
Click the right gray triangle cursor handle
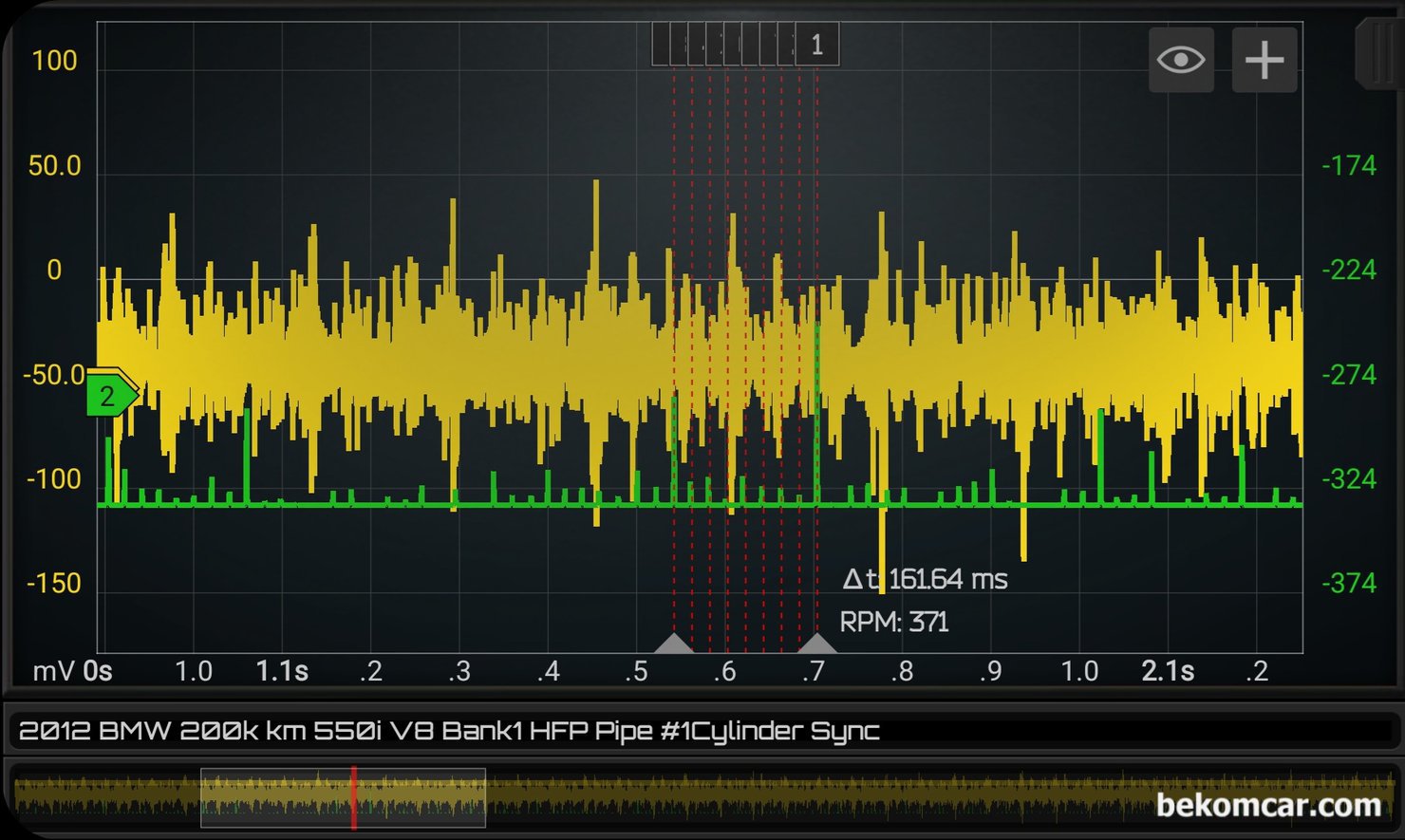pyautogui.click(x=816, y=644)
